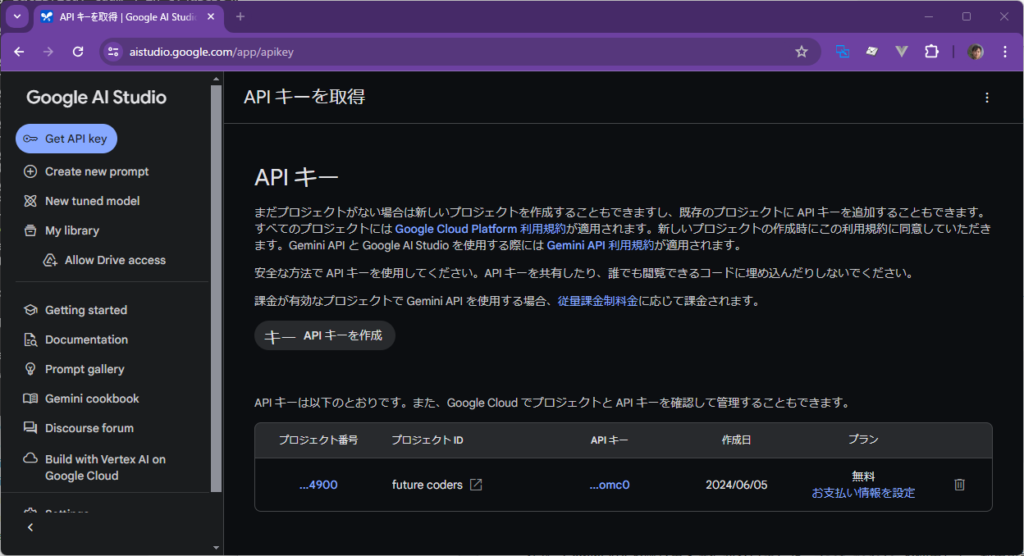The width and height of the screenshot is (1024, 556).
Task: Click the Google Translate icon in address bar
Action: (x=842, y=52)
